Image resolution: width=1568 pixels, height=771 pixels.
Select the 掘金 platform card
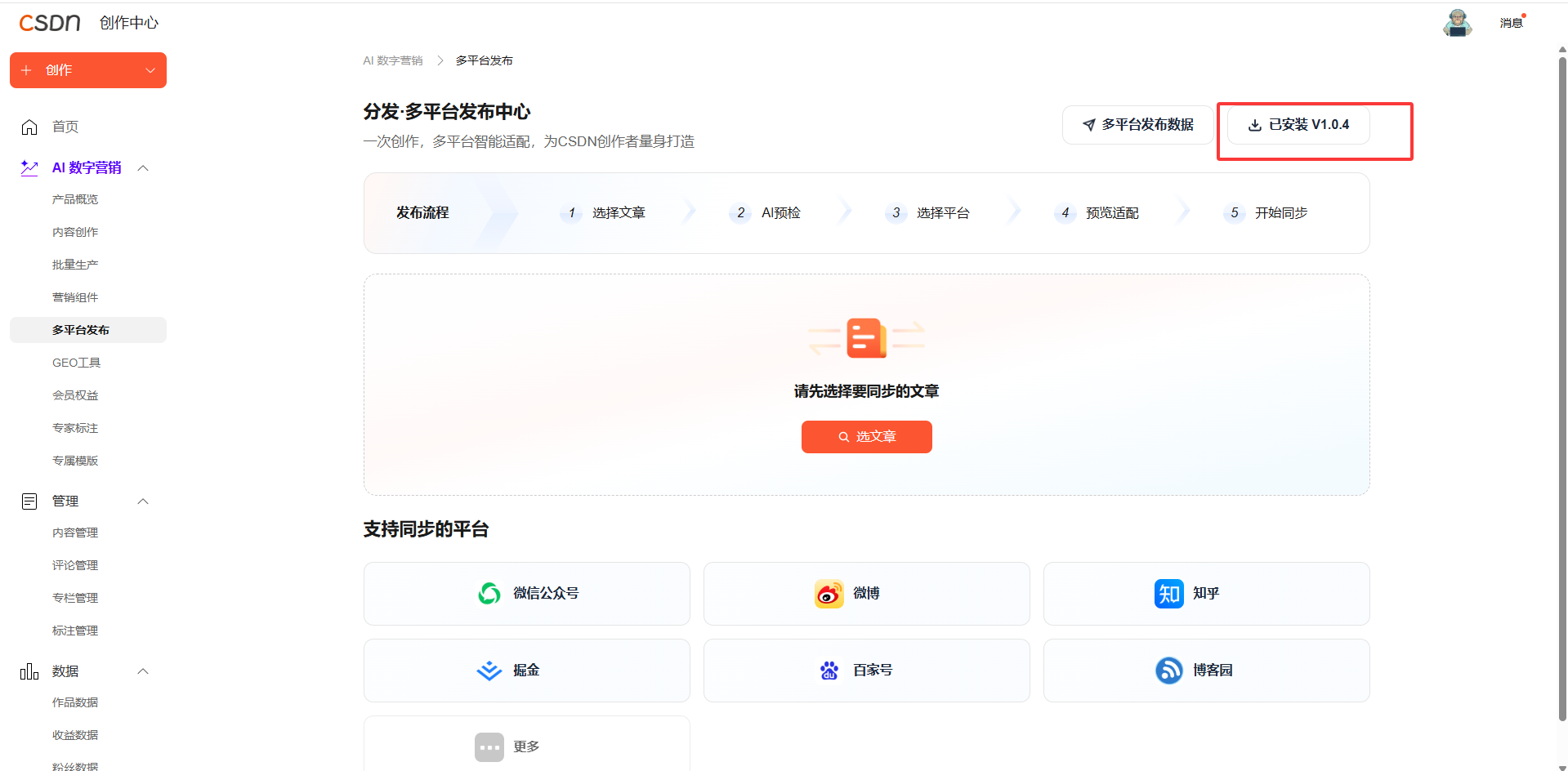[527, 671]
